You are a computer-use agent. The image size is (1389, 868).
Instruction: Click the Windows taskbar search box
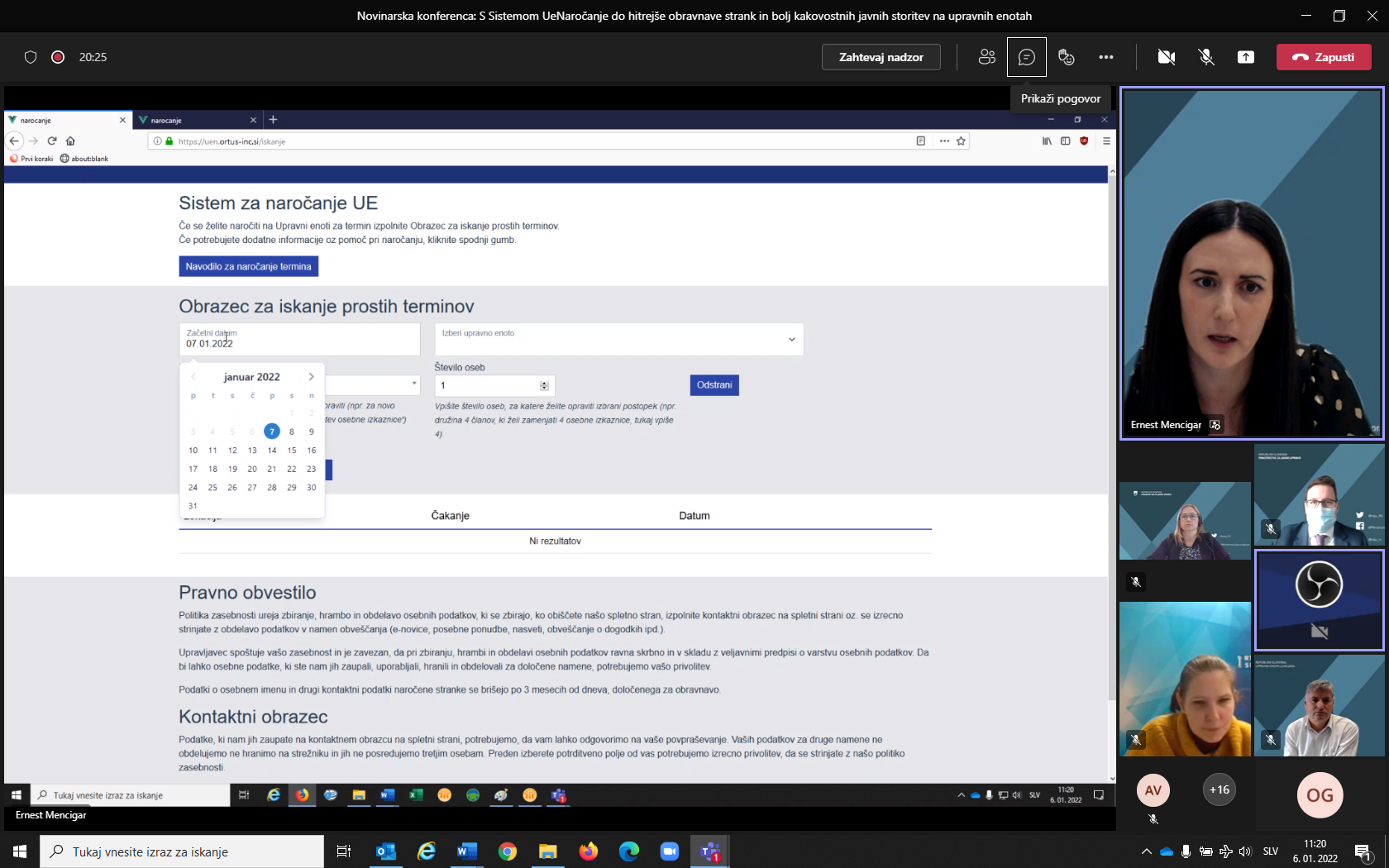click(182, 851)
